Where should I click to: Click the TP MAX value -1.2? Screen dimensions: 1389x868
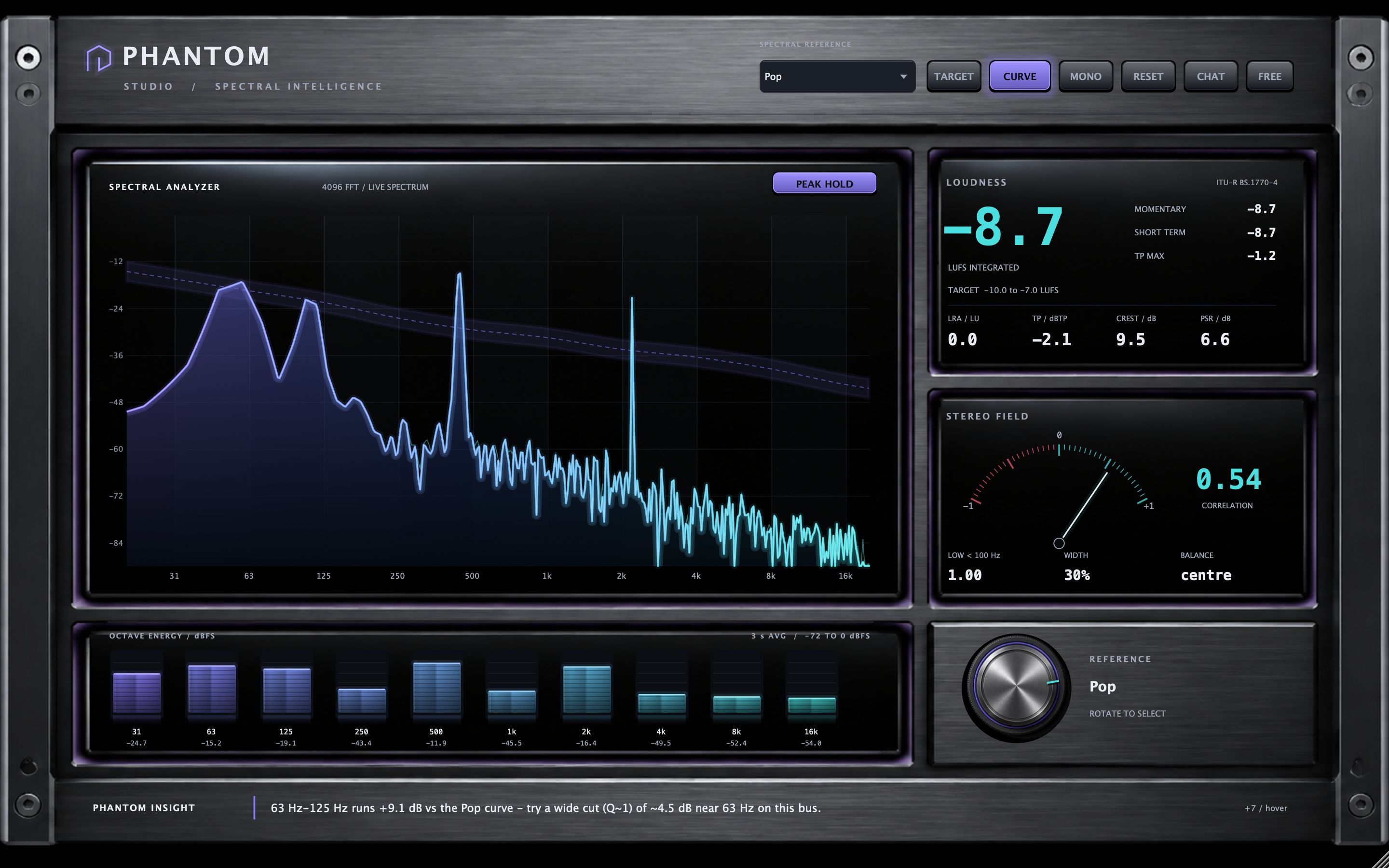coord(1261,256)
